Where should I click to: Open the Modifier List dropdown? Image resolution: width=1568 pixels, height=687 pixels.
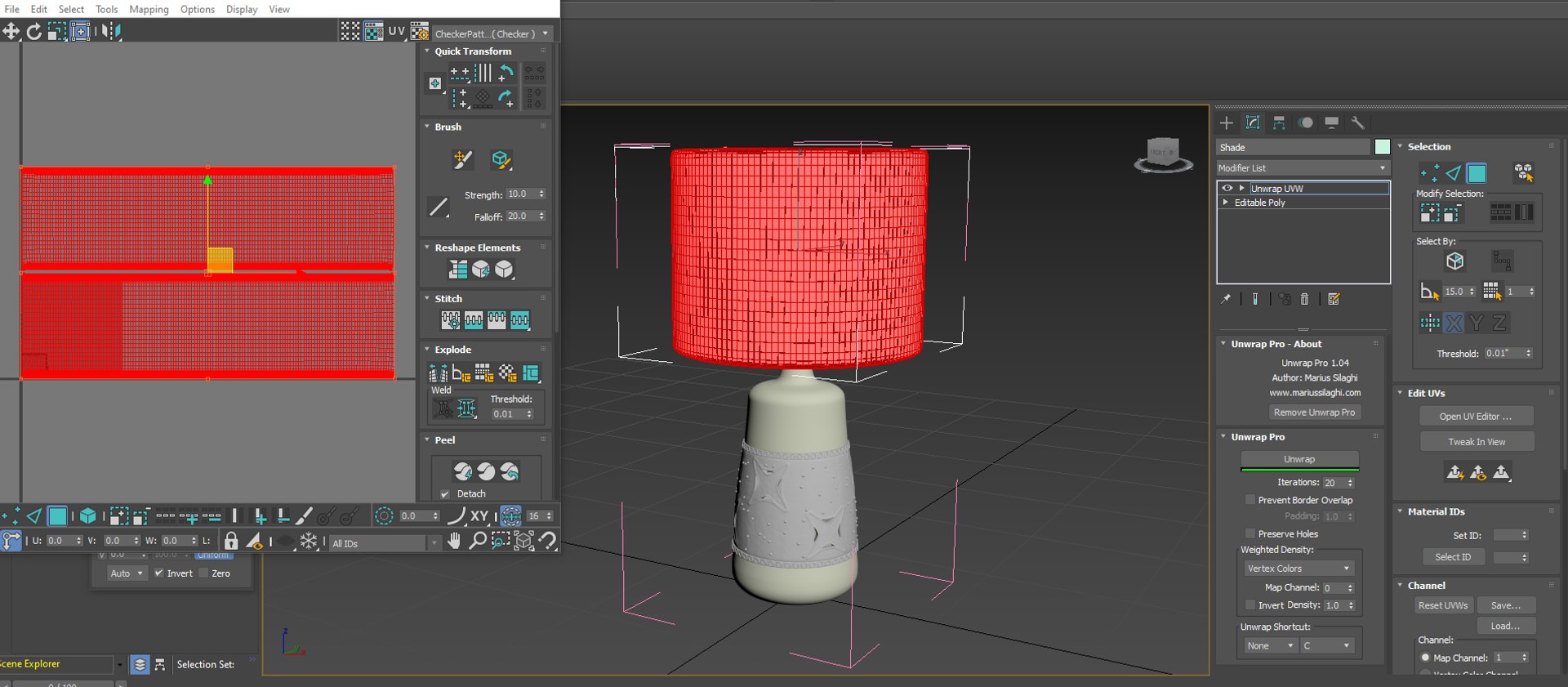(1302, 167)
